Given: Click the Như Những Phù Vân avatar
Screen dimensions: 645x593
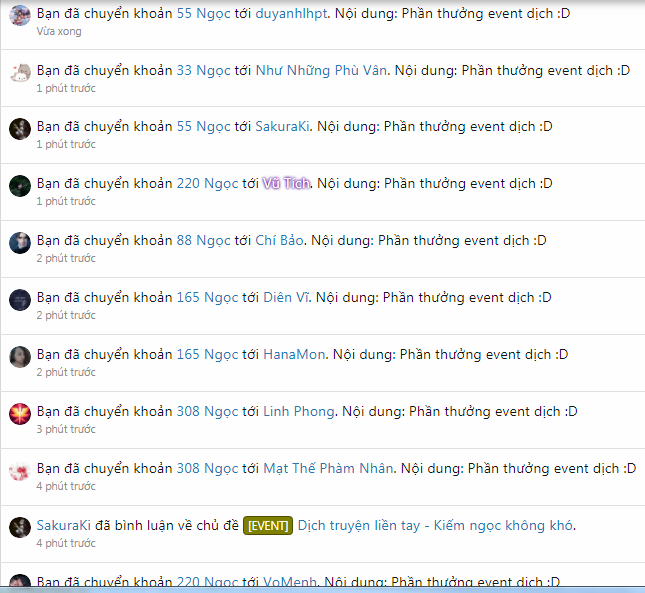Looking at the screenshot, I should (x=20, y=72).
